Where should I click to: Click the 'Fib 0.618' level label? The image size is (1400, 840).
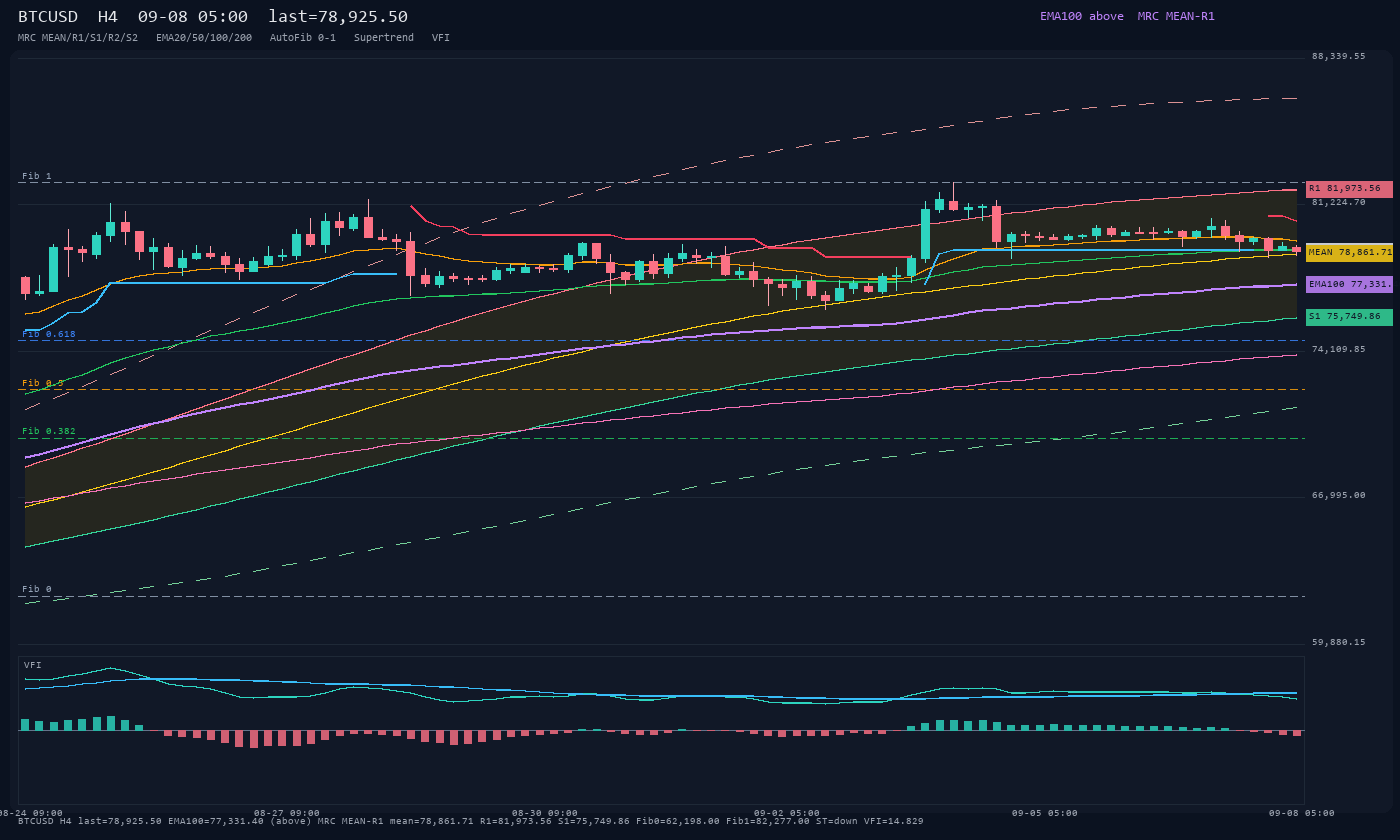(x=49, y=334)
